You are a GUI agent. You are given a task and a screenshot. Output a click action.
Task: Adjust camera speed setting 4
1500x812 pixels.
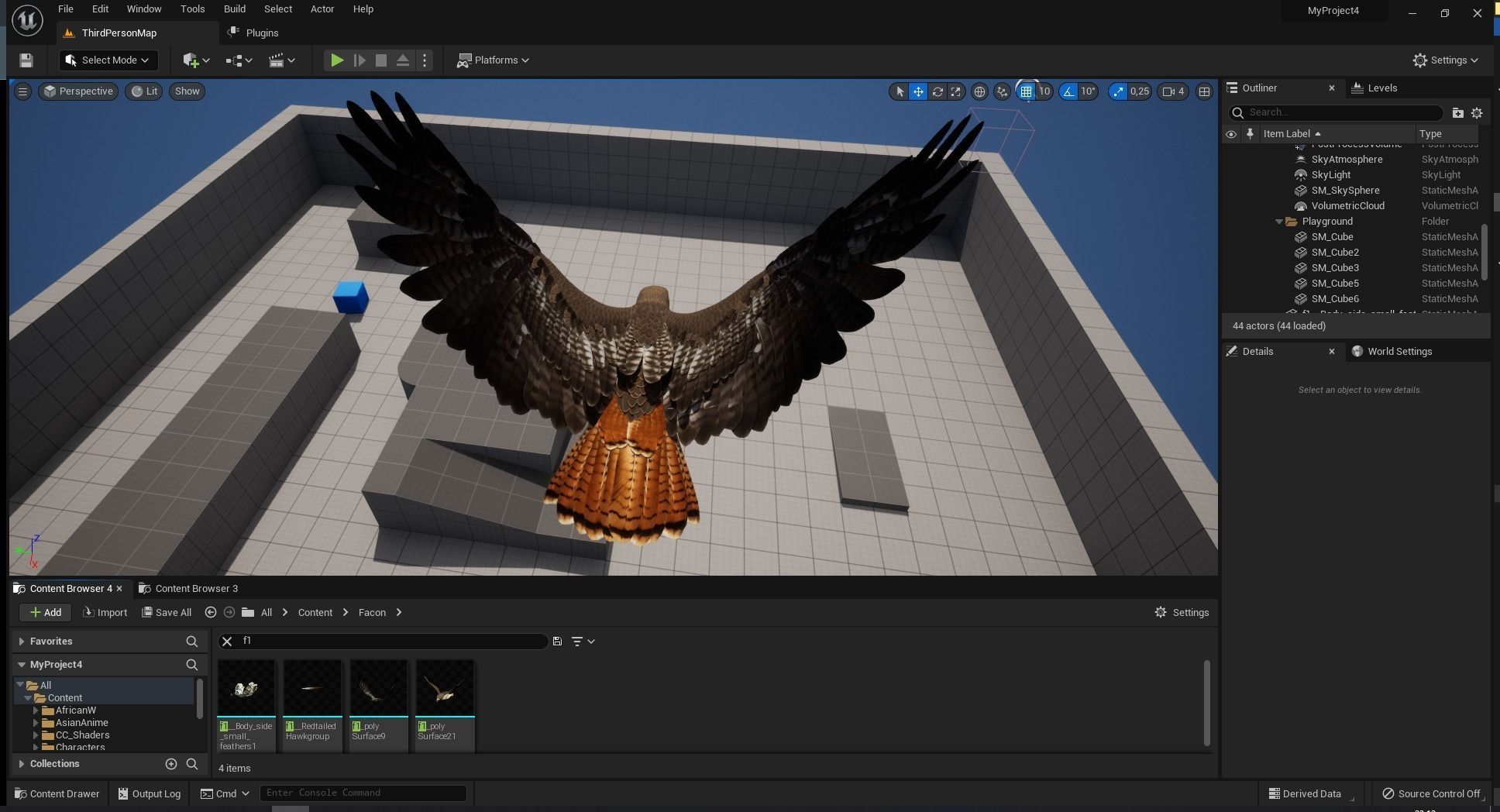tap(1173, 91)
